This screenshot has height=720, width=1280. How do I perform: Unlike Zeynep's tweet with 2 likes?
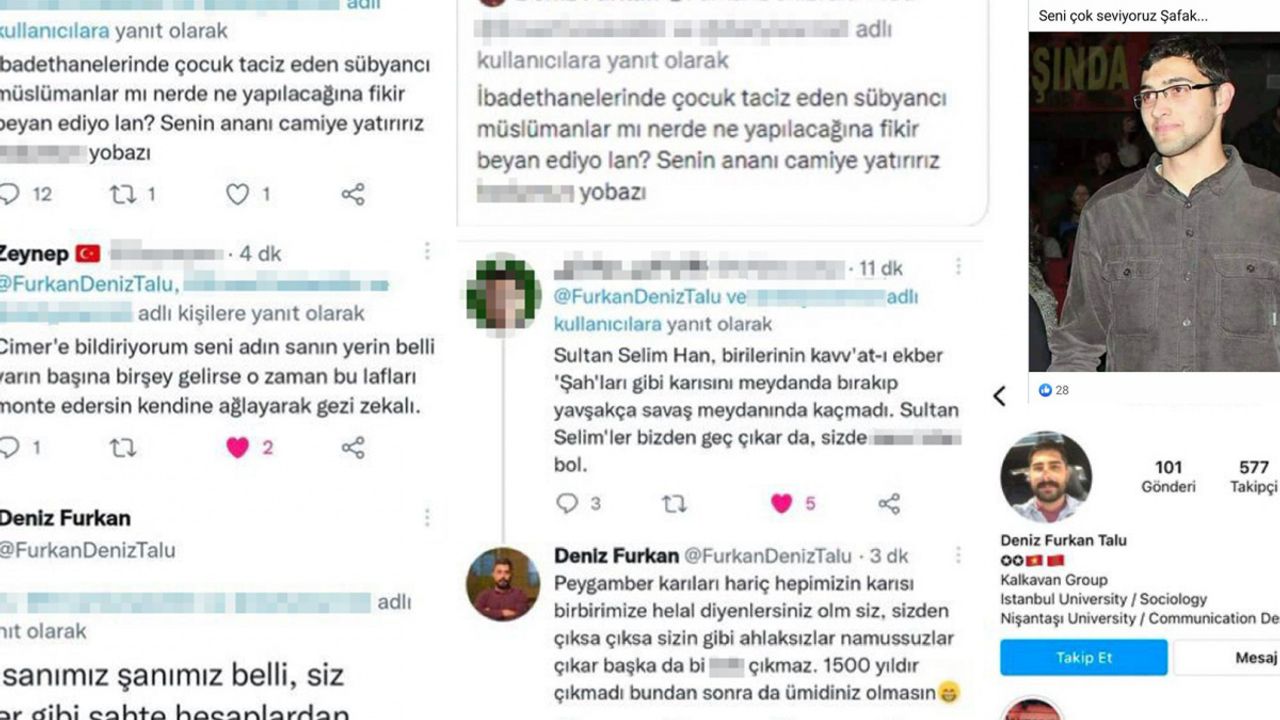coord(237,448)
